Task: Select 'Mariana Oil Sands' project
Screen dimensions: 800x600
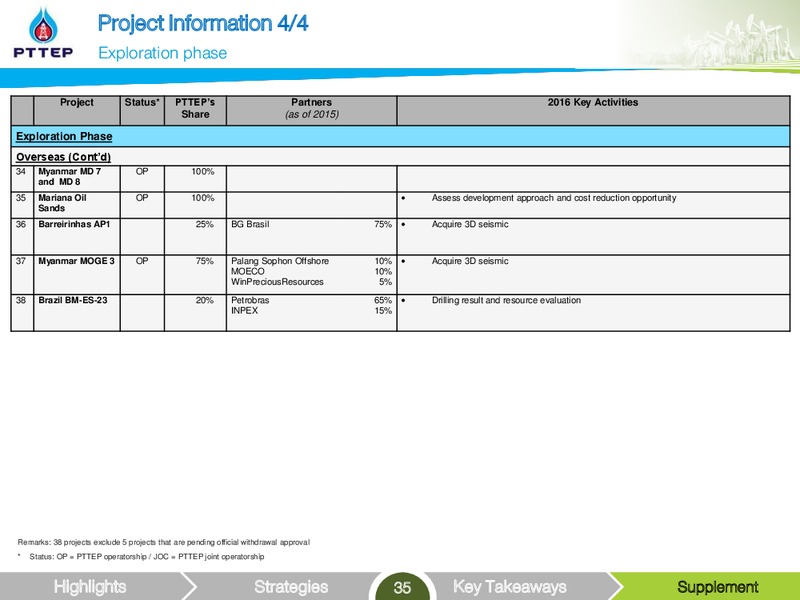Action: click(62, 203)
